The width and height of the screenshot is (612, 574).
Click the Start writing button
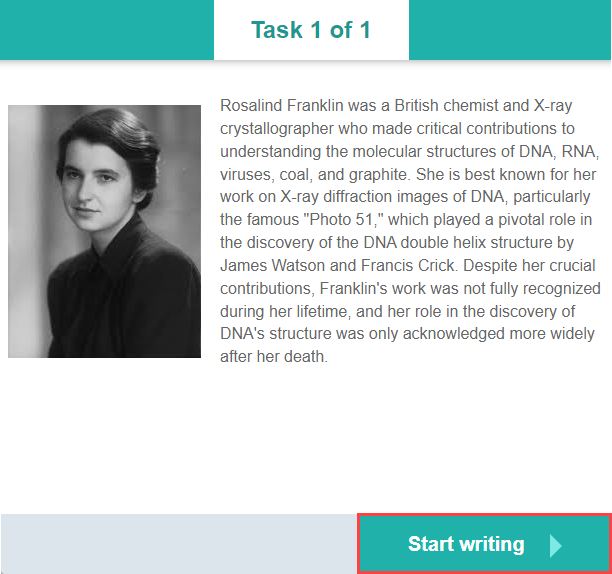[467, 544]
